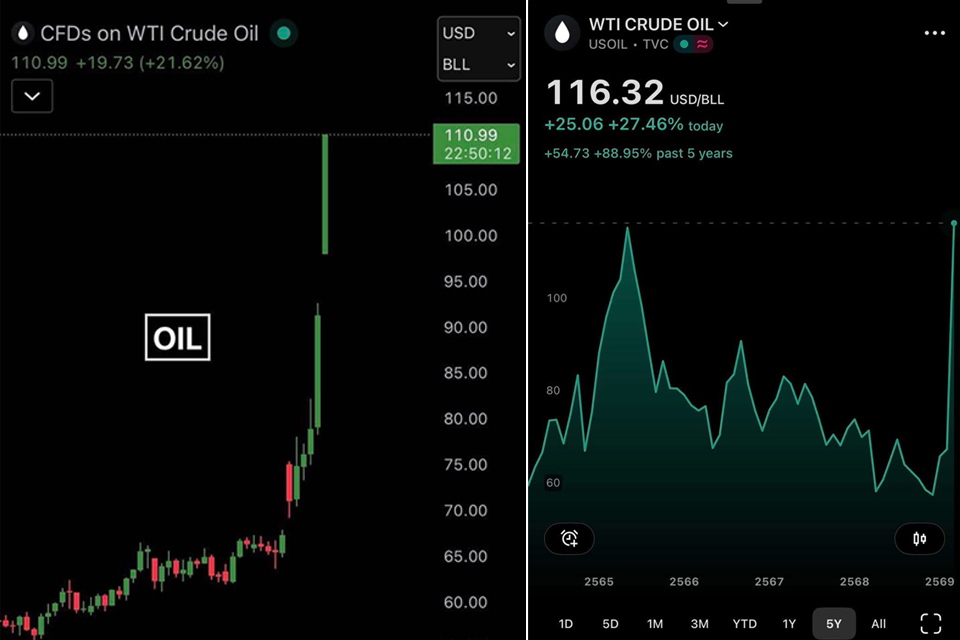Expand the WTI CRUDE OIL symbol chevron
Viewport: 960px width, 640px height.
tap(723, 24)
